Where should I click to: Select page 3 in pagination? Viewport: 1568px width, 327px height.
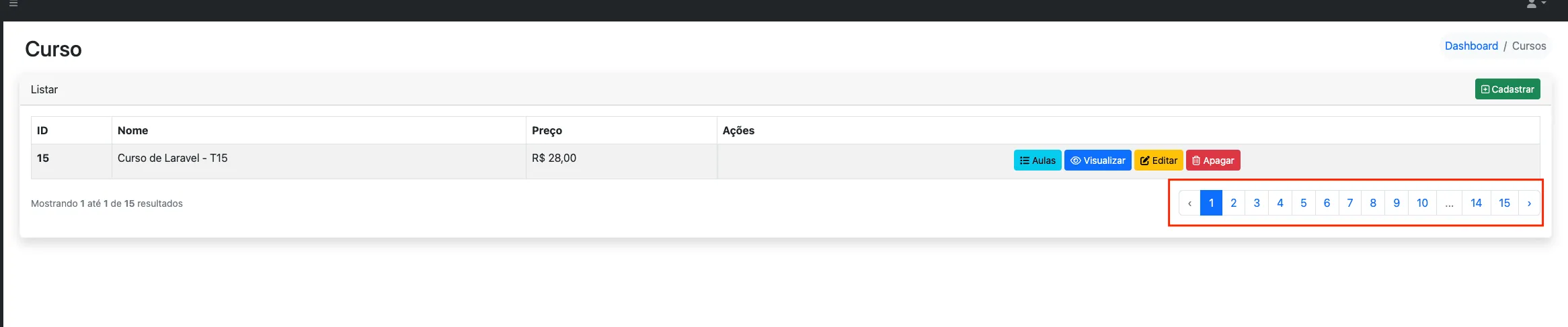pyautogui.click(x=1257, y=203)
